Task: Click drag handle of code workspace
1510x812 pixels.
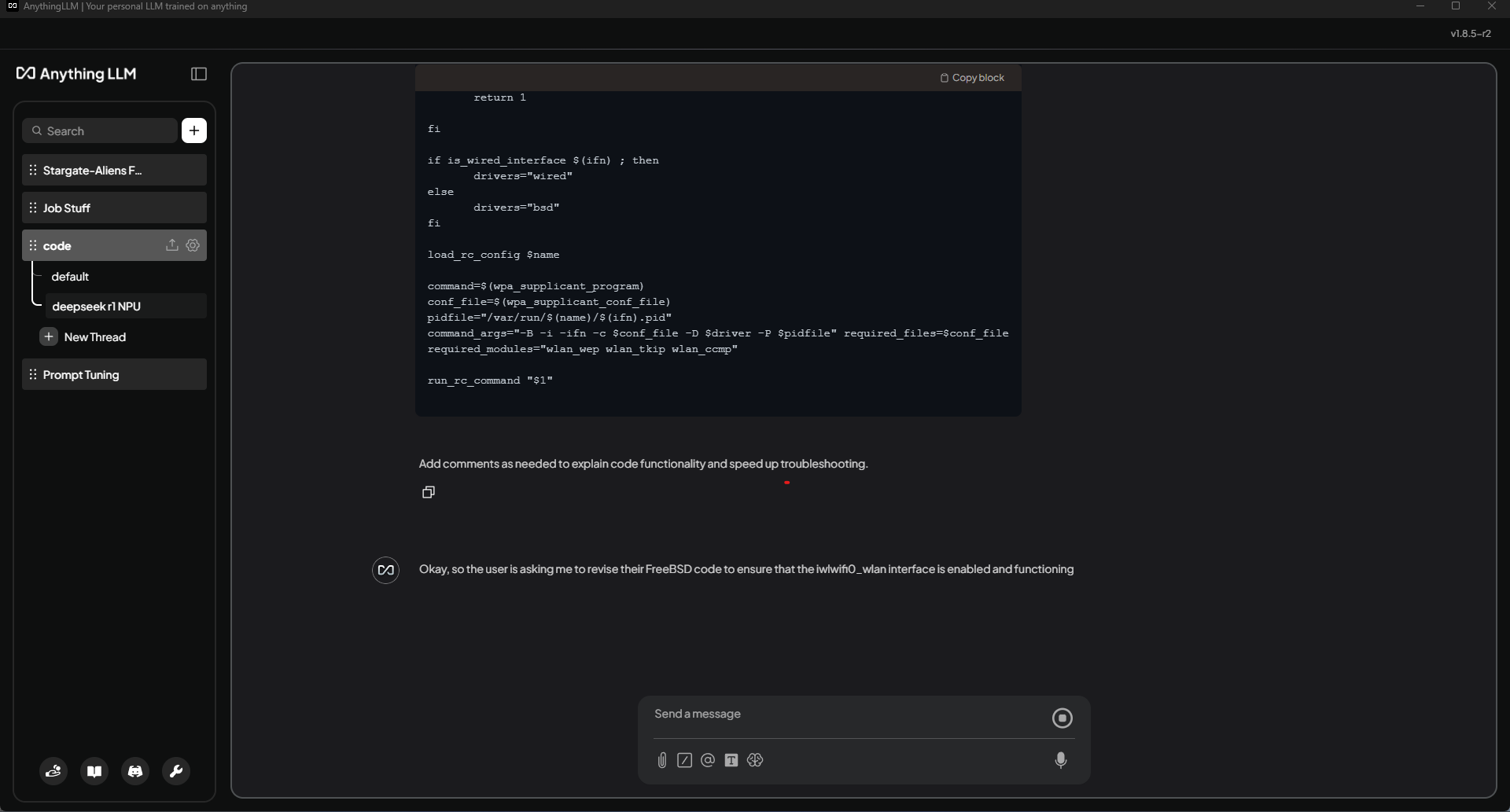Action: click(33, 245)
